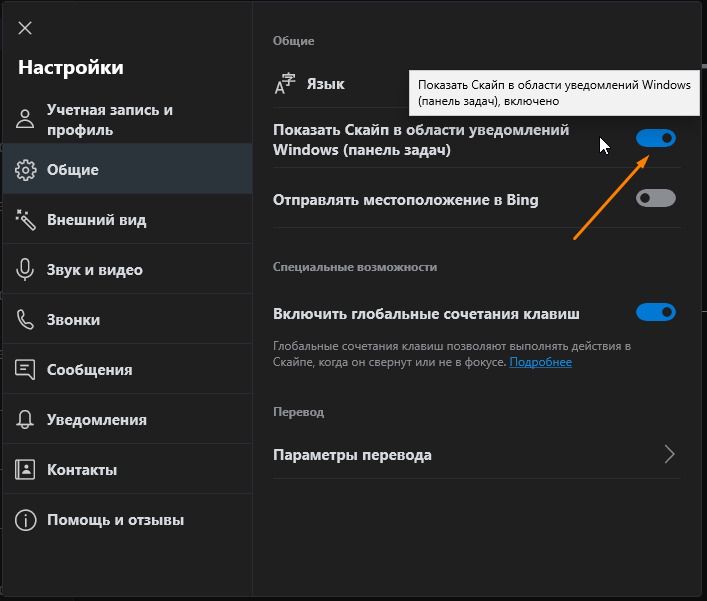Open the Подробнее link about global hotkeys

tap(540, 362)
